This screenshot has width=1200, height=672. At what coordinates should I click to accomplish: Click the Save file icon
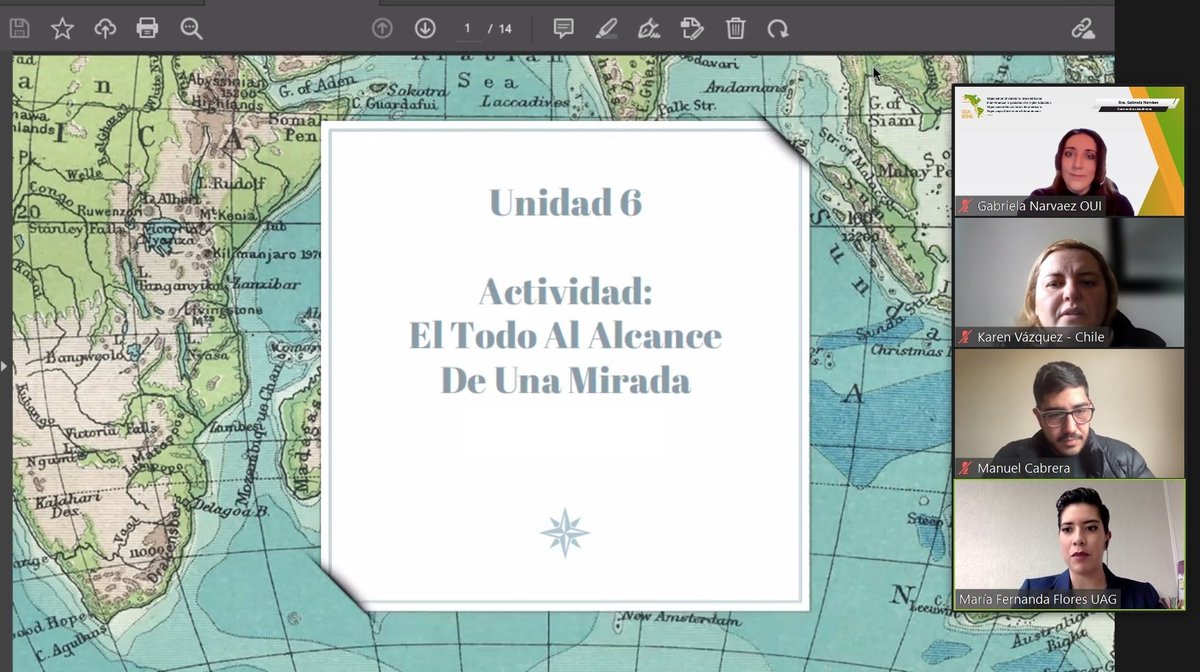[x=20, y=29]
